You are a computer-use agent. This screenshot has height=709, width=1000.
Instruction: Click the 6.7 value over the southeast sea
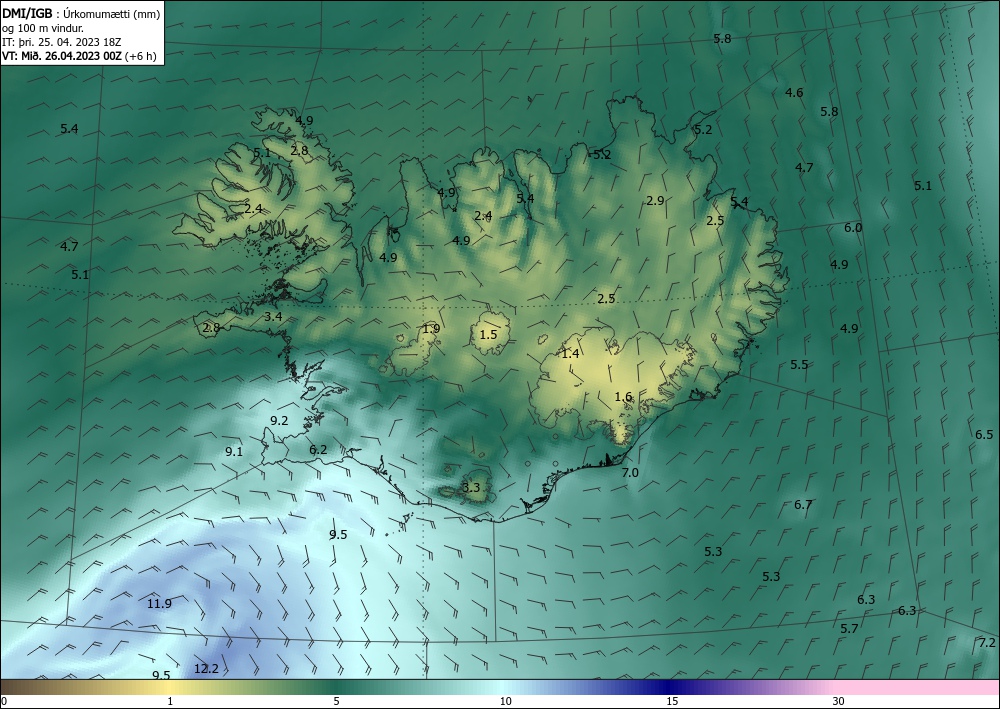tap(803, 505)
